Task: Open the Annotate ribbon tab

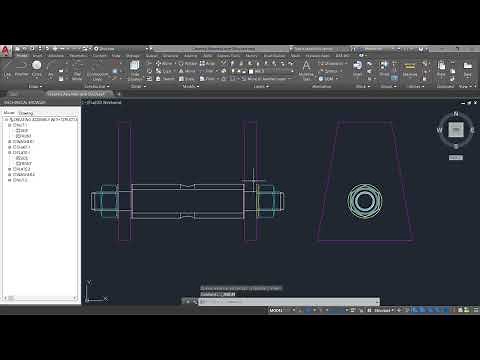Action: click(55, 56)
